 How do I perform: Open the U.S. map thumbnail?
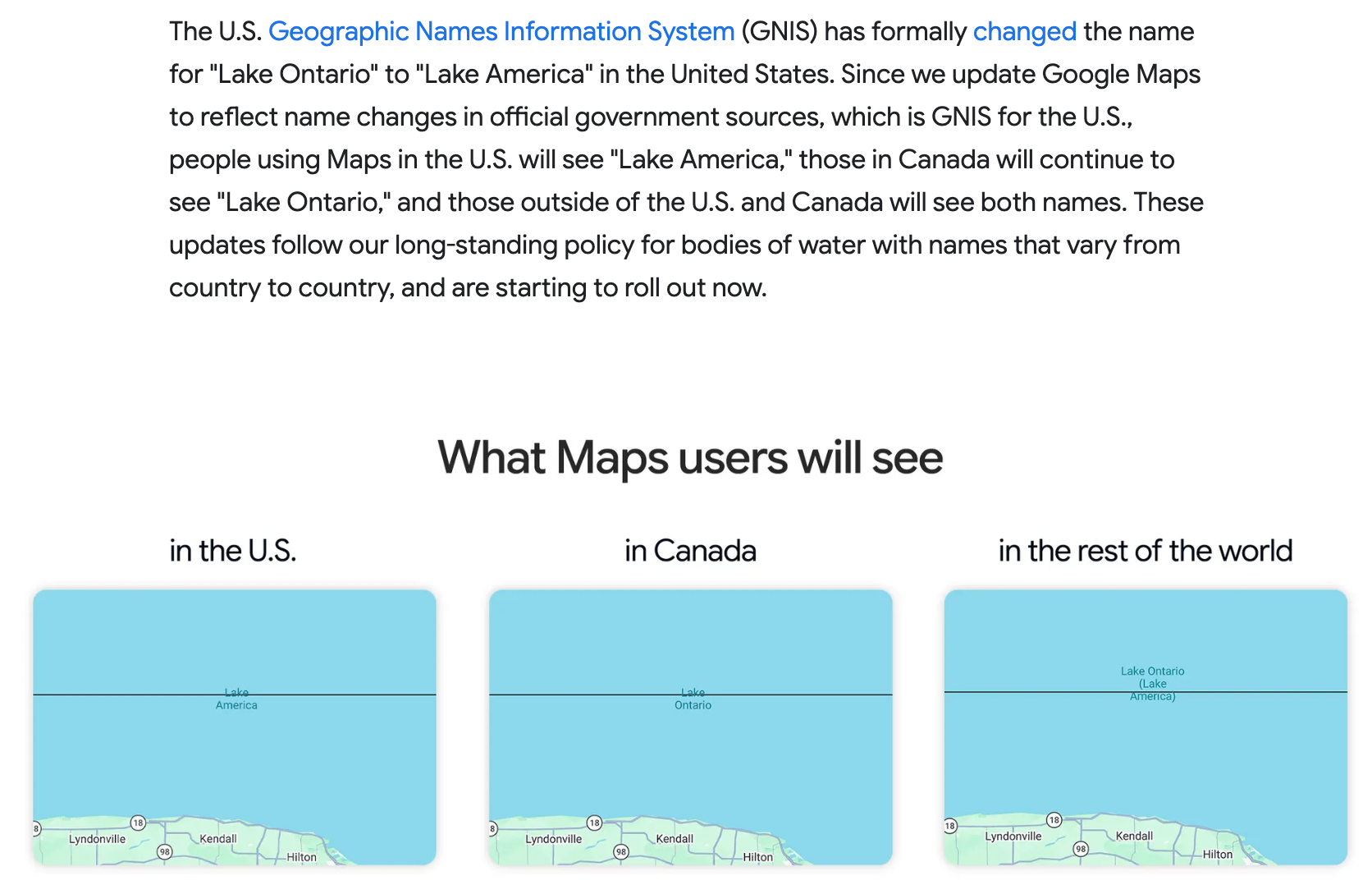coord(235,727)
